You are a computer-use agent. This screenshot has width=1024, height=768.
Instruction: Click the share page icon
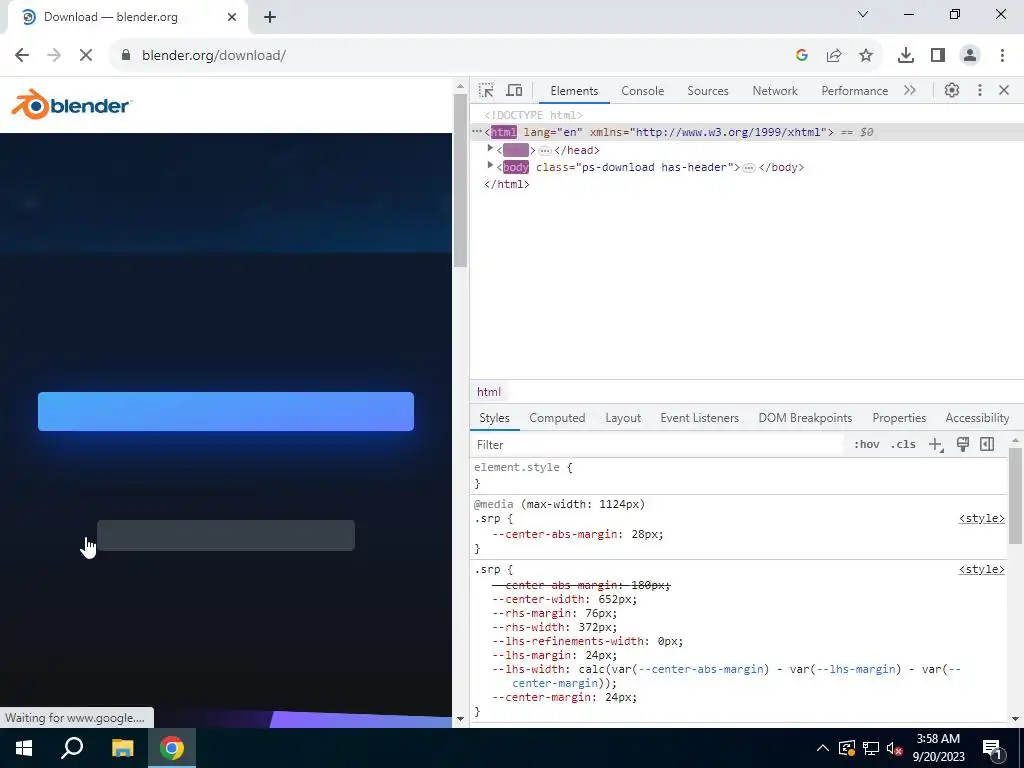click(834, 56)
